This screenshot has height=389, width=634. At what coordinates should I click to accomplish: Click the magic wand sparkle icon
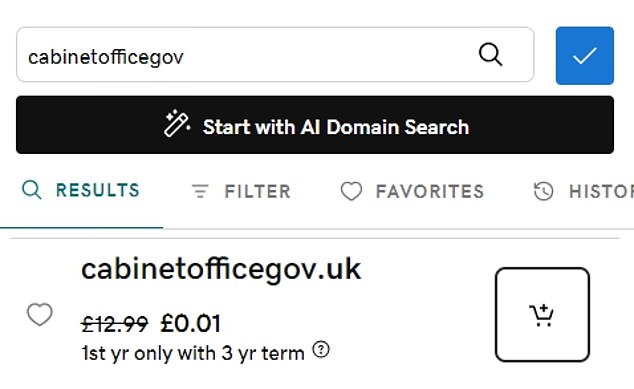coord(177,124)
